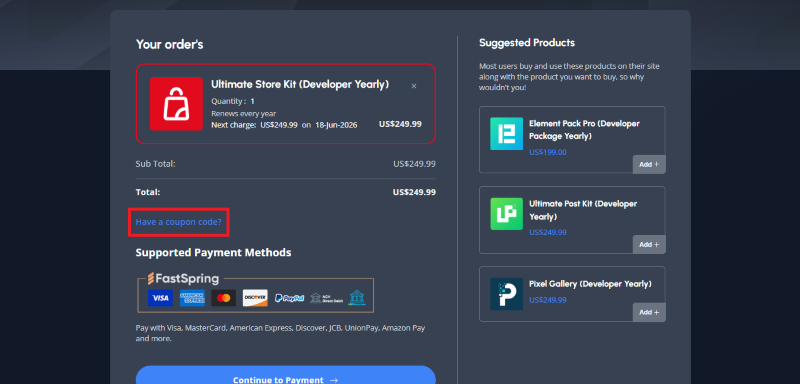Click the US$199.00 price under Element Pack Pro

[x=547, y=152]
